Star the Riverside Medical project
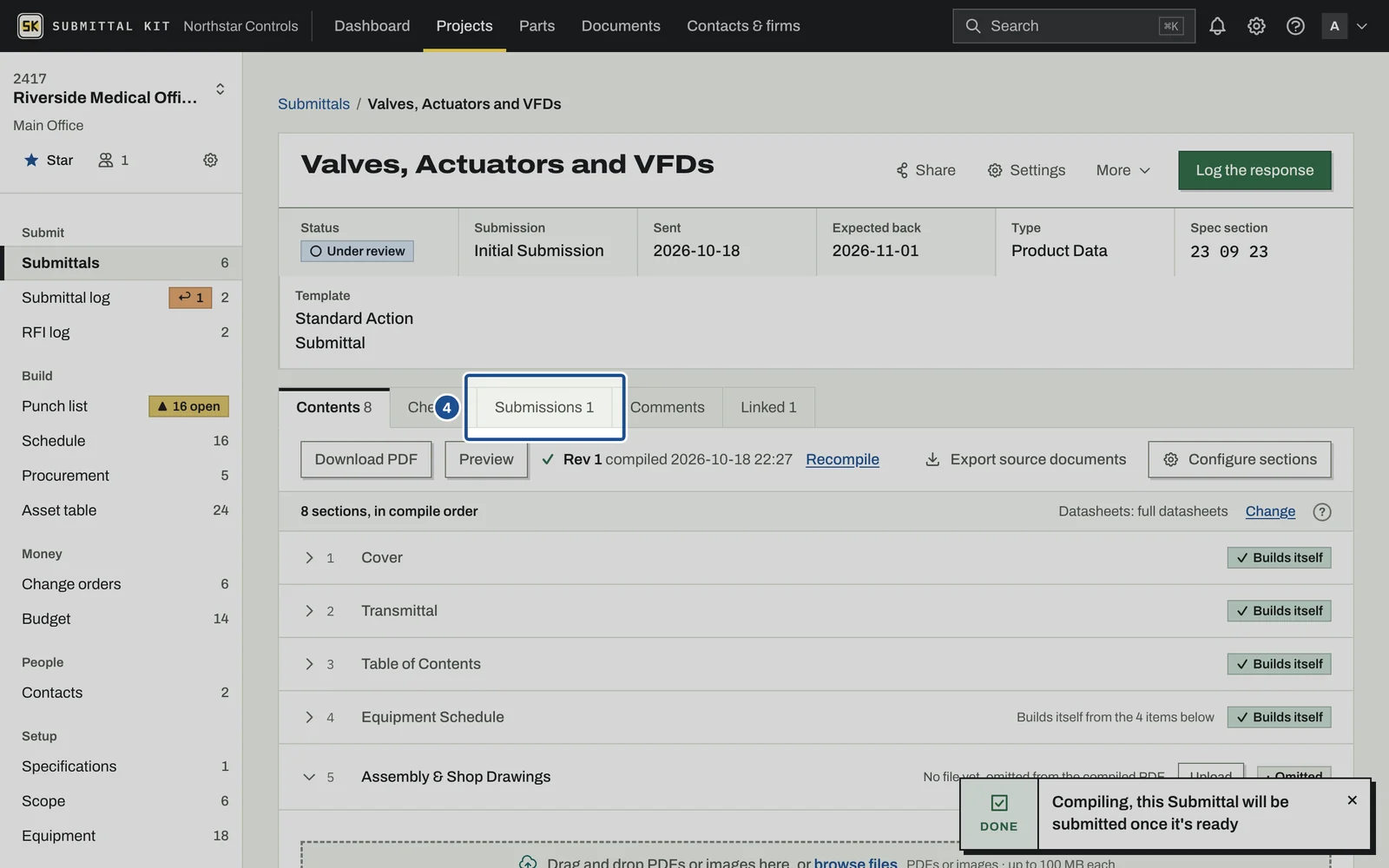 (49, 160)
